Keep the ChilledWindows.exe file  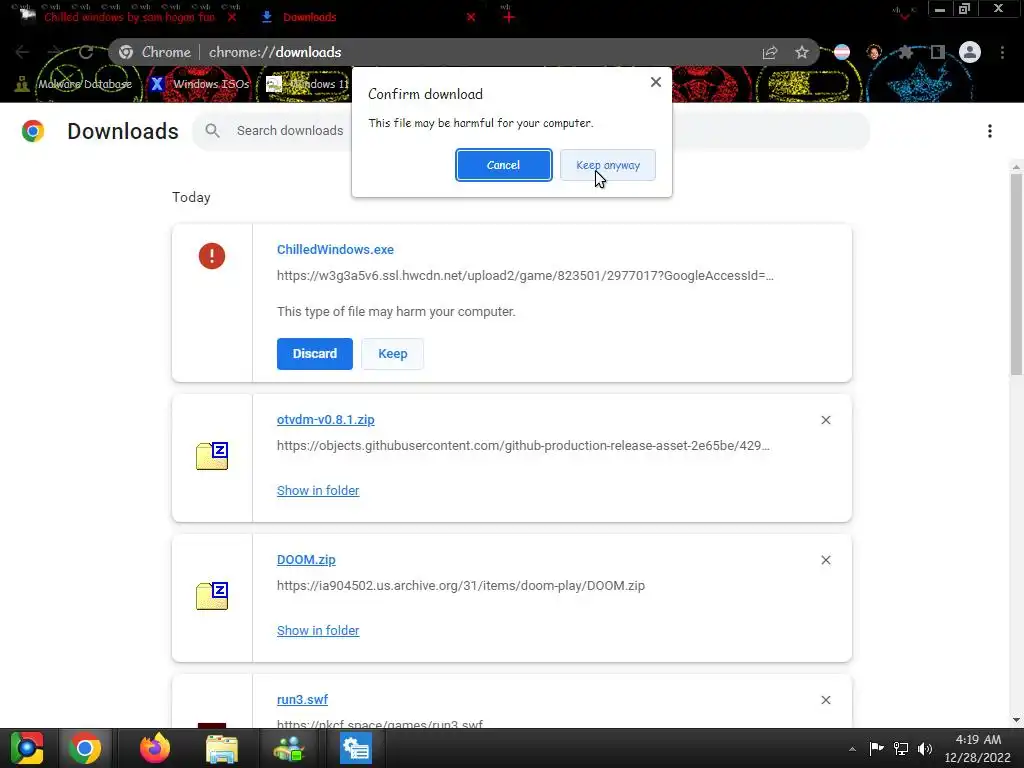pyautogui.click(x=392, y=353)
